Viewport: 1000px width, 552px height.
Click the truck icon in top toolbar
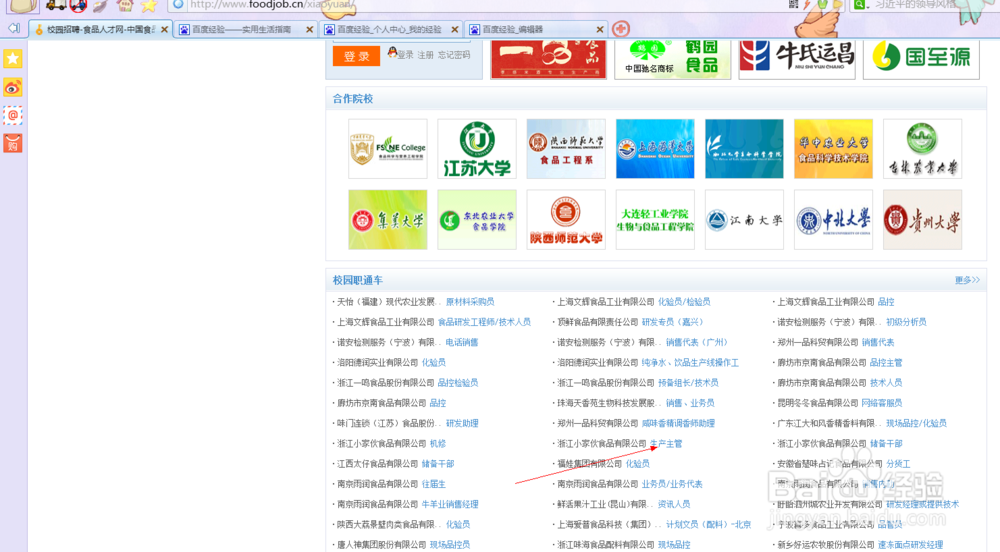(x=55, y=6)
